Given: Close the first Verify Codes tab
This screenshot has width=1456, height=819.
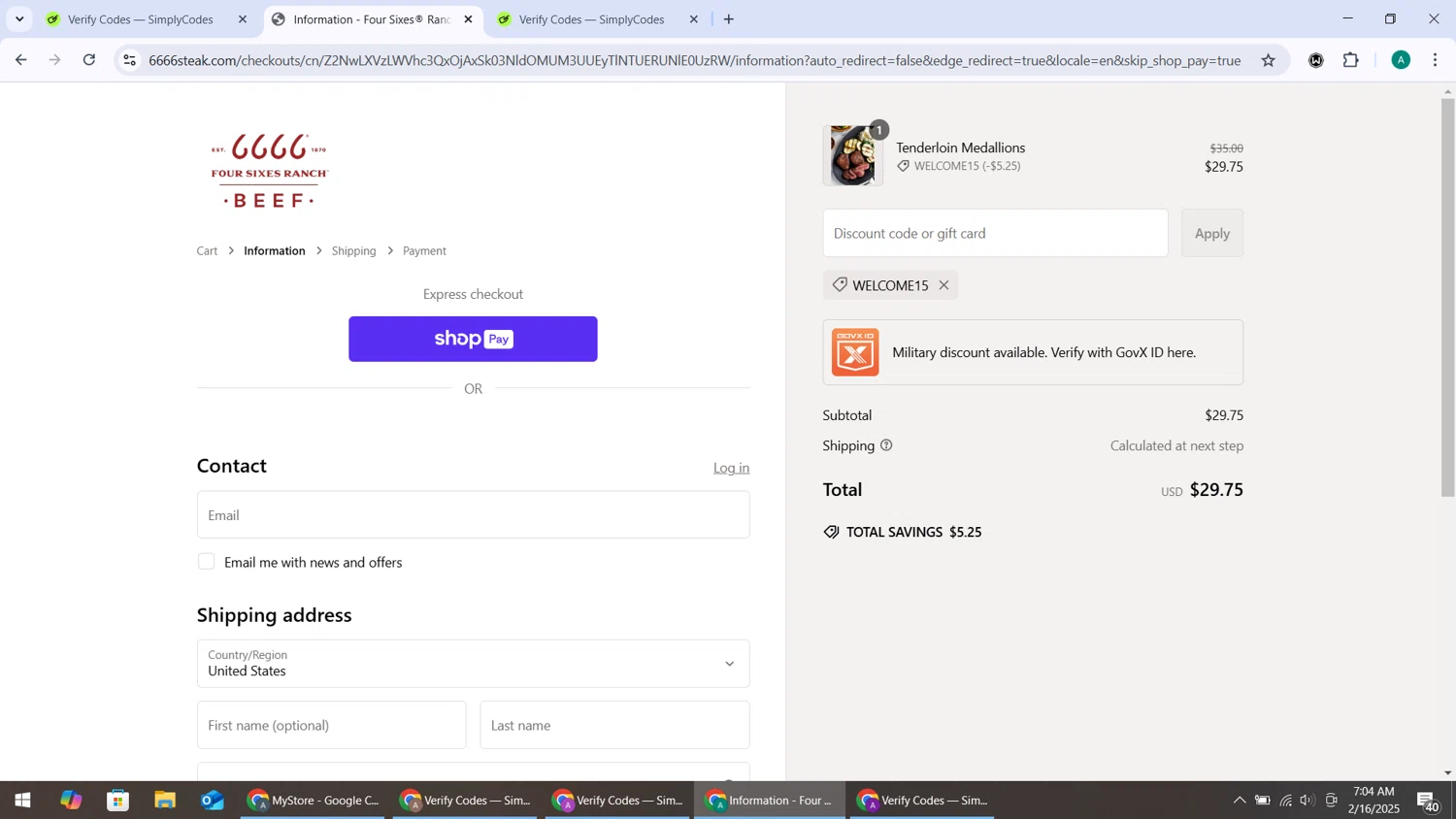Looking at the screenshot, I should click(243, 19).
